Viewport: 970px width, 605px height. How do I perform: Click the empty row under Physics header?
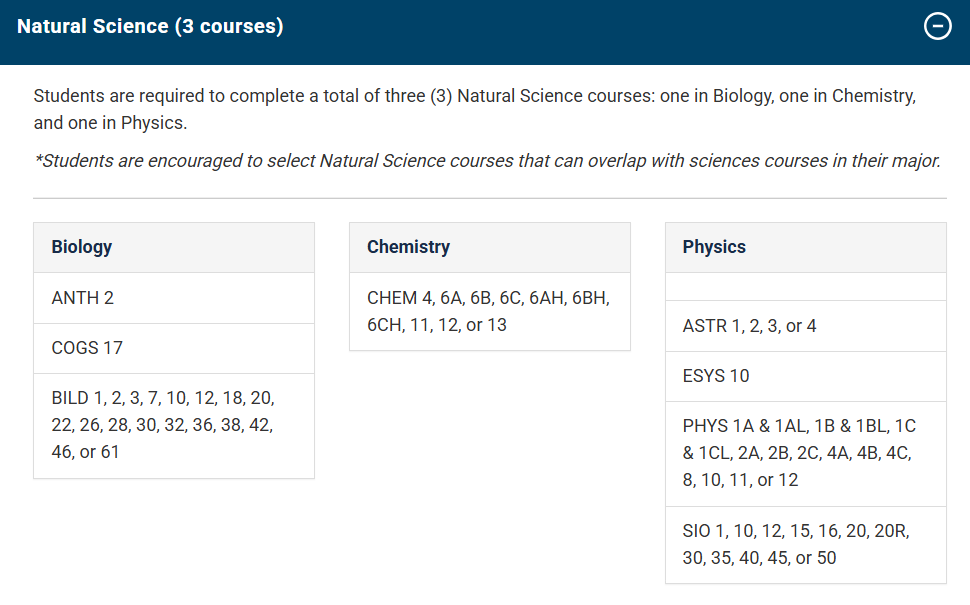point(805,287)
